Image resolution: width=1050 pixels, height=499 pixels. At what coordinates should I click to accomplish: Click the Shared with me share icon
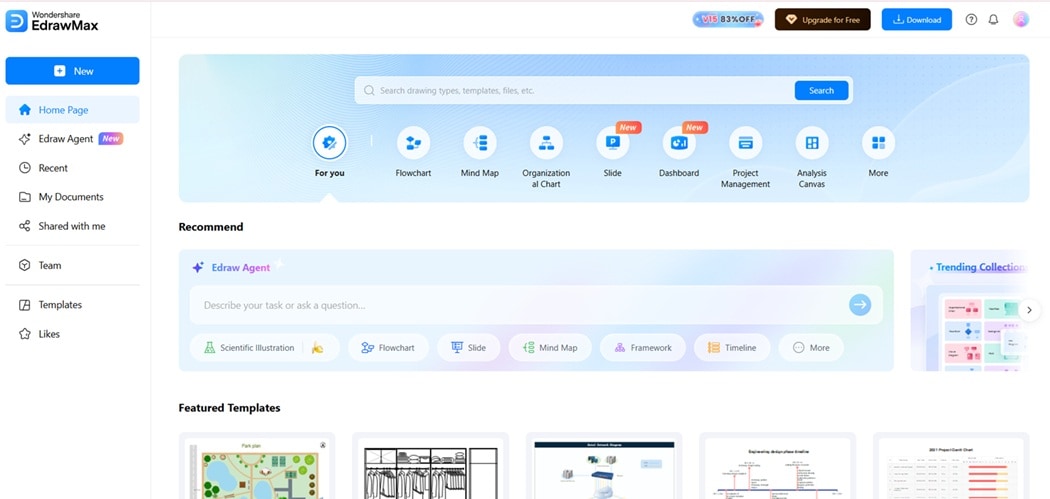pos(25,226)
